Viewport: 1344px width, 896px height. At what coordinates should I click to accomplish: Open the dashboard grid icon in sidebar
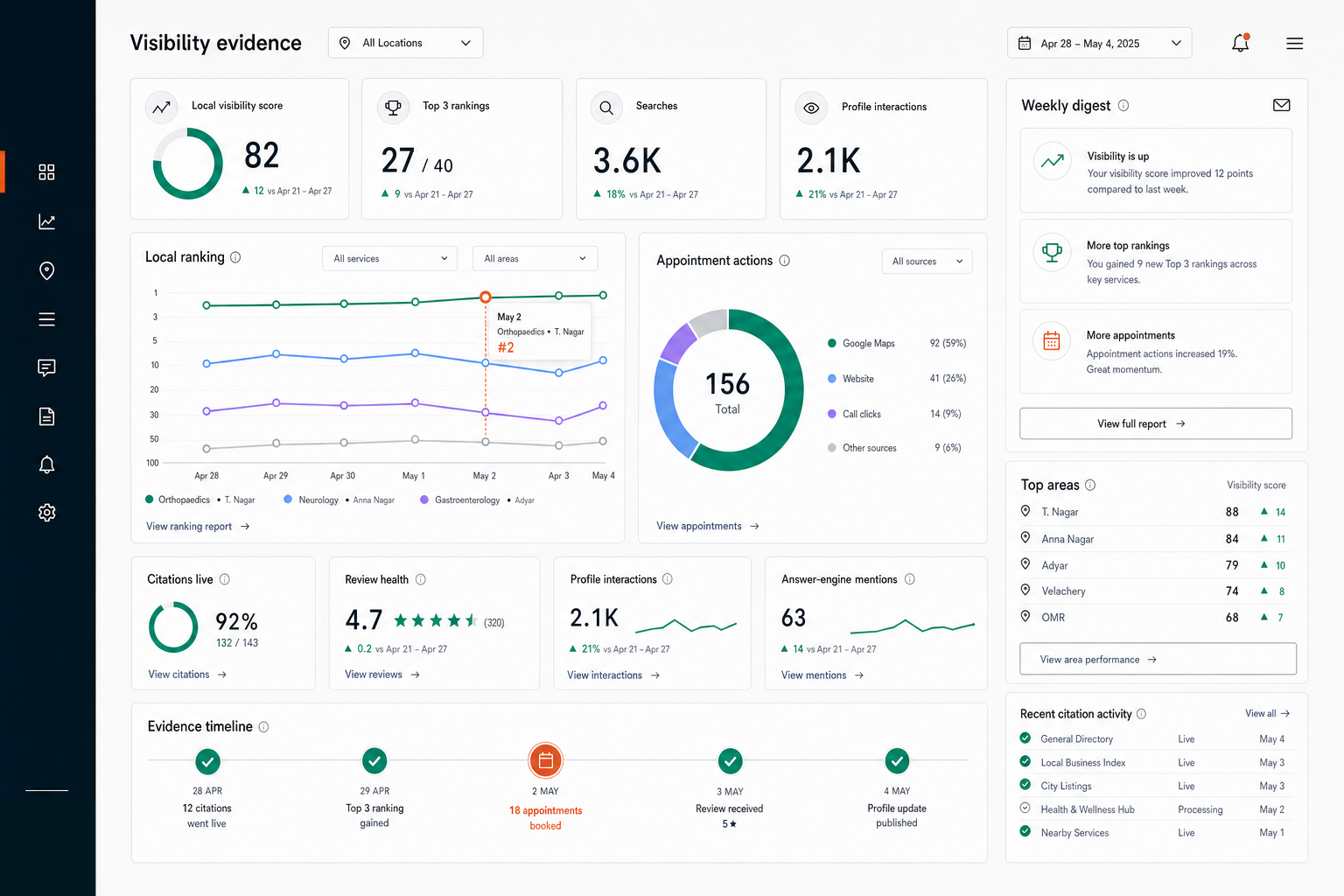coord(47,171)
